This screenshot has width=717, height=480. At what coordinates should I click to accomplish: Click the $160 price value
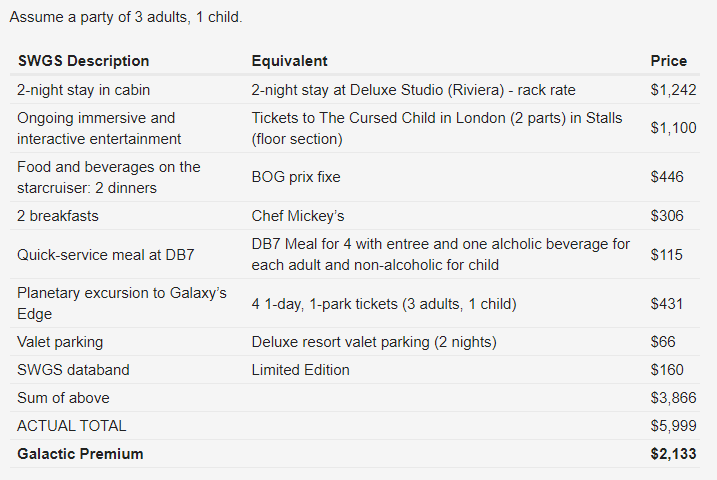point(667,370)
